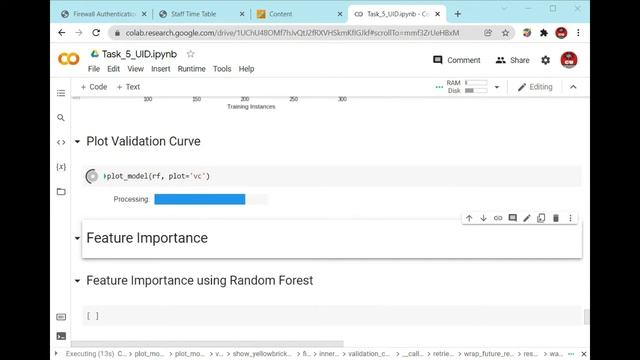Share the notebook

click(512, 60)
